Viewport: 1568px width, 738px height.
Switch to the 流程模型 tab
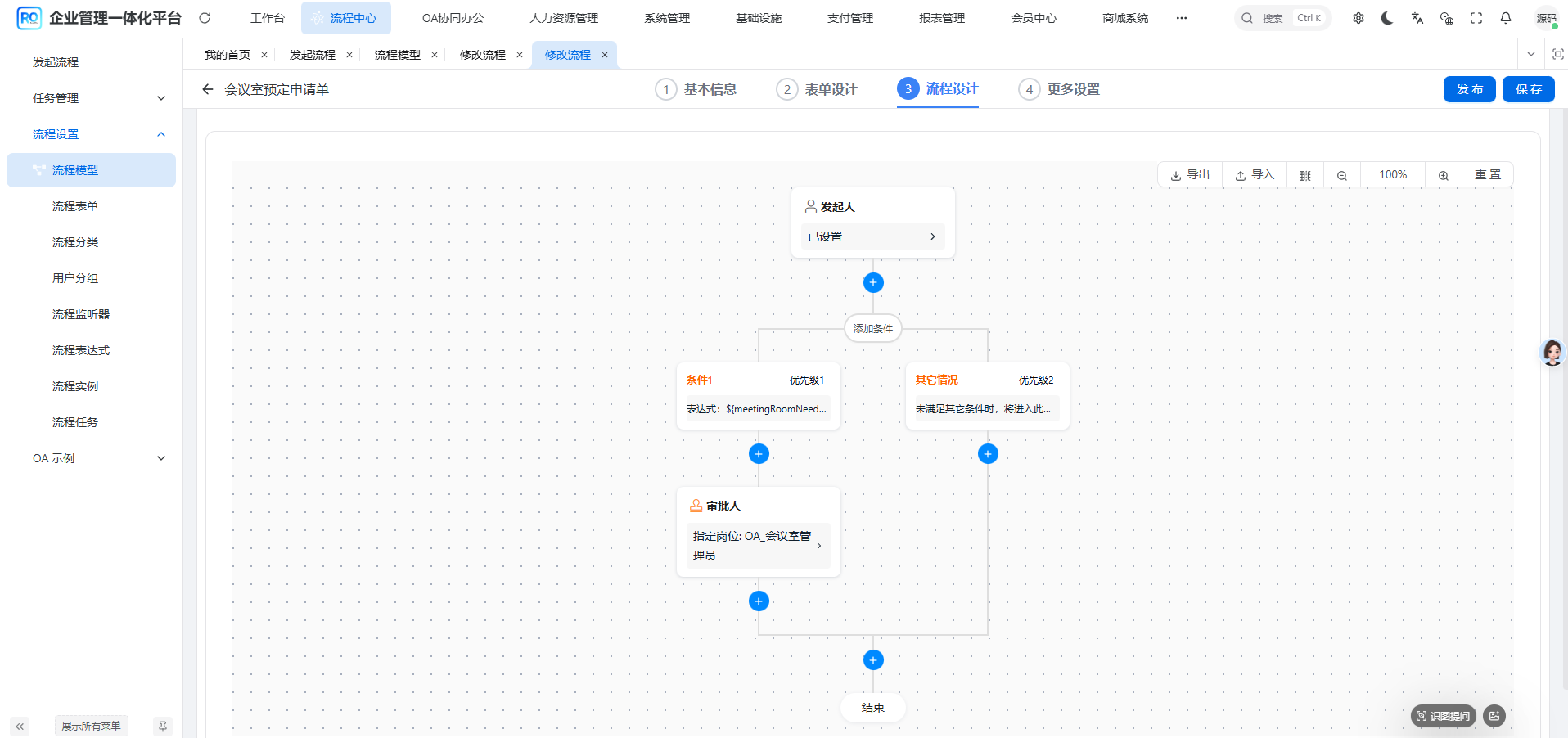point(399,54)
